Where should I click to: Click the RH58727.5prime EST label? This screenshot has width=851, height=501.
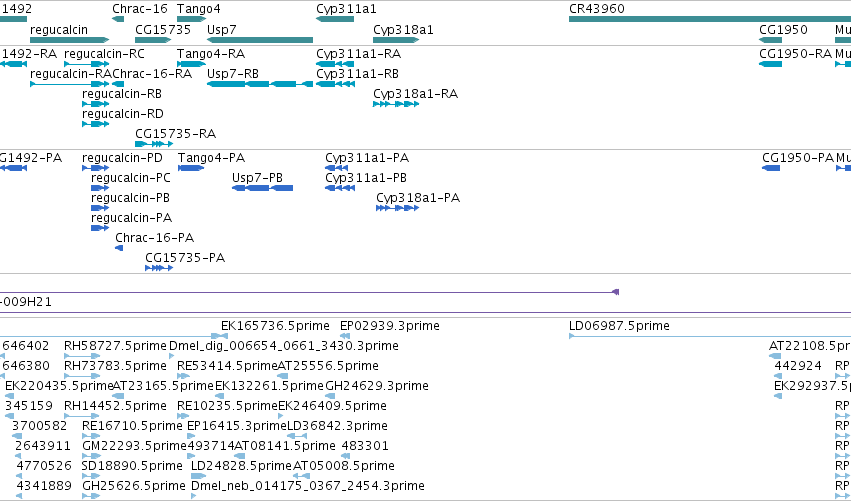115,346
